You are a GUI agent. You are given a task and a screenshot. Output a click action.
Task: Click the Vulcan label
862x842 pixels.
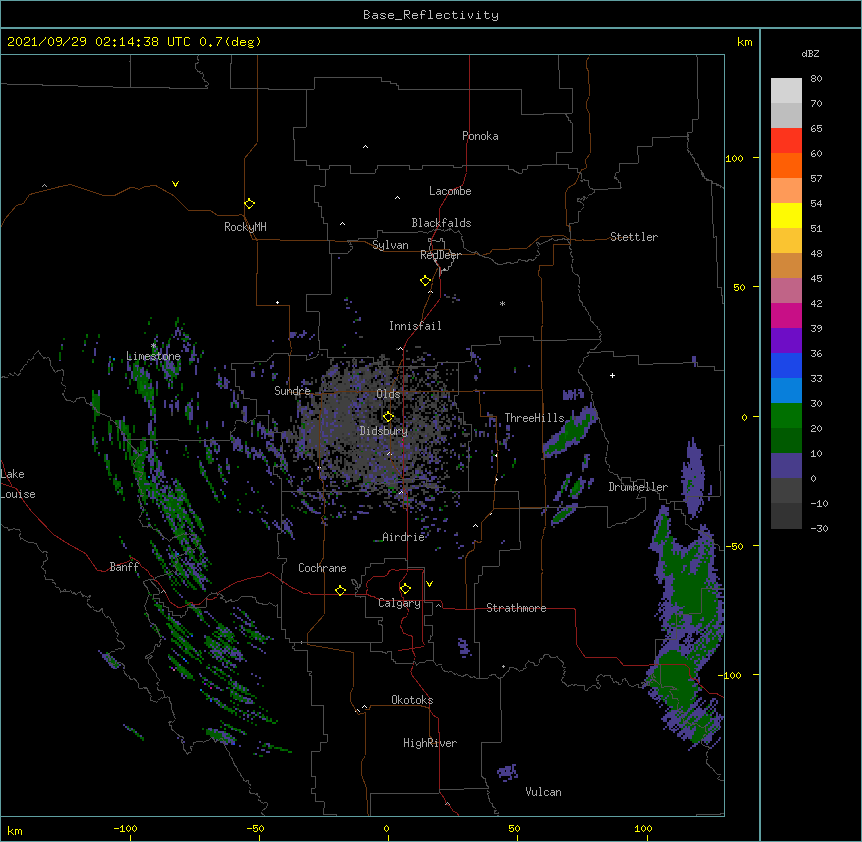543,792
